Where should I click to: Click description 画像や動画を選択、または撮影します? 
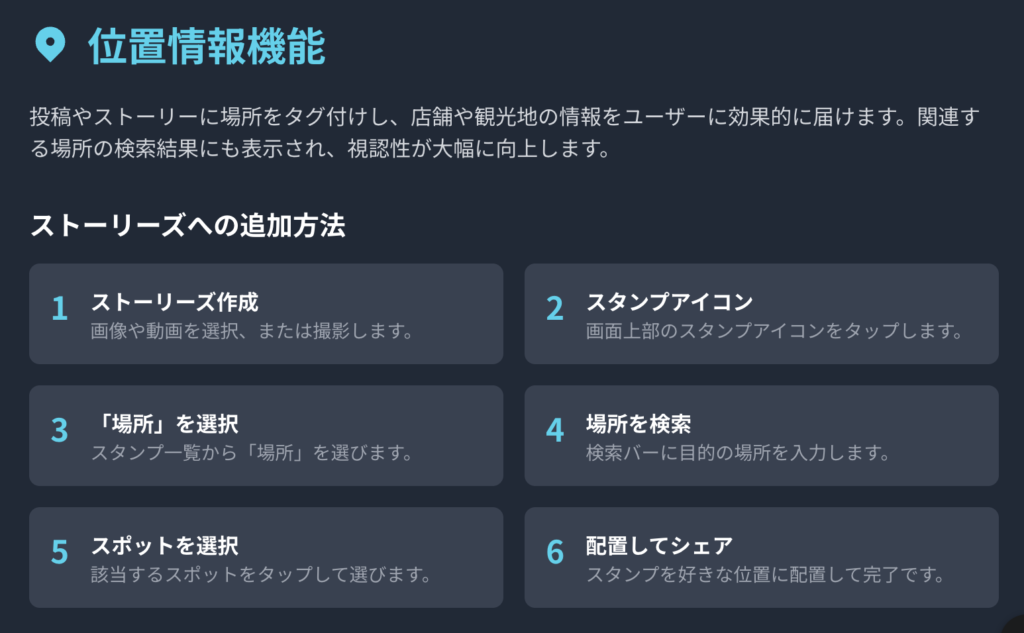point(252,331)
